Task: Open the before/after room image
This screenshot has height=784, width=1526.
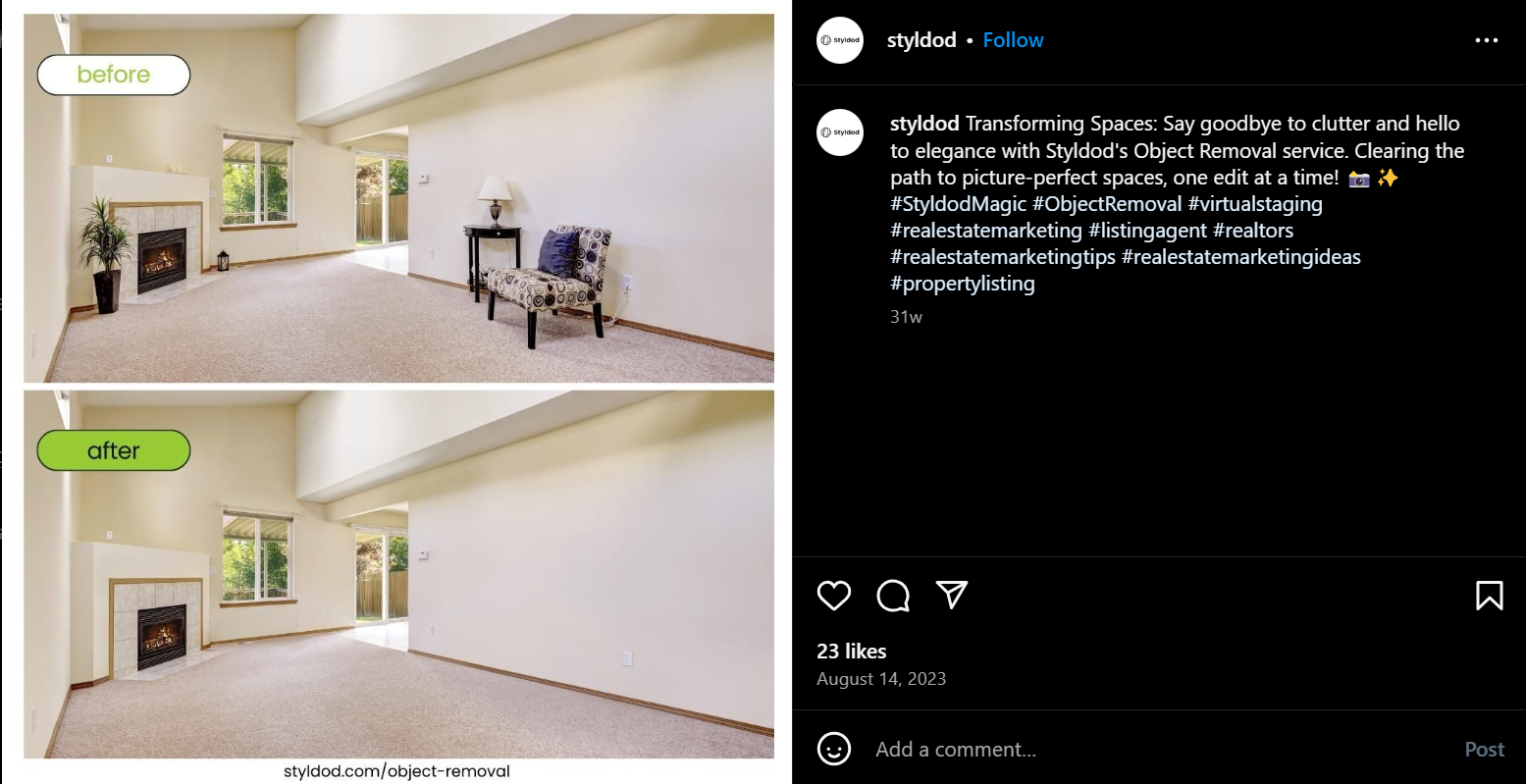Action: point(397,392)
